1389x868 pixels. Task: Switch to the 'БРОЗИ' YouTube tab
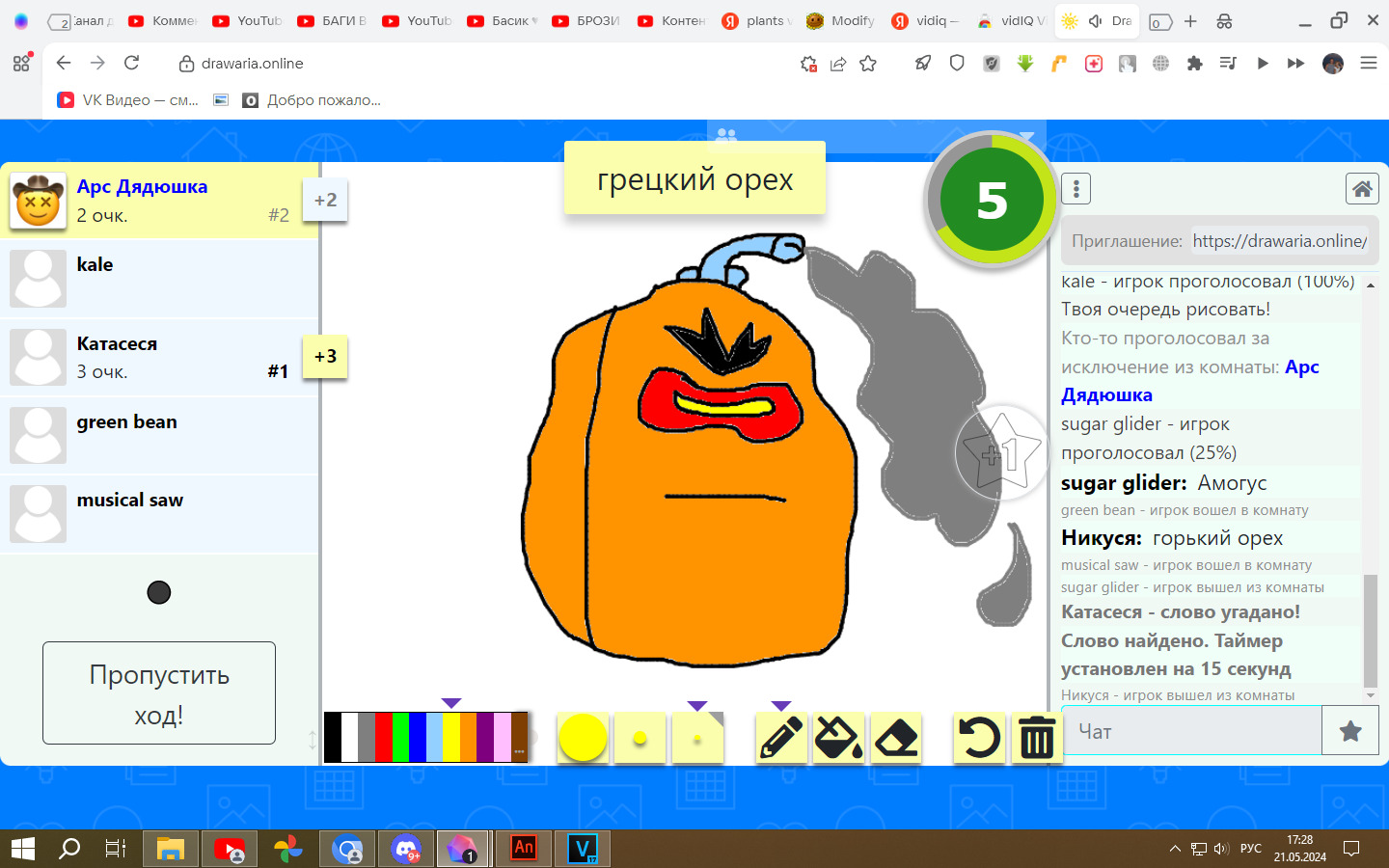coord(587,20)
